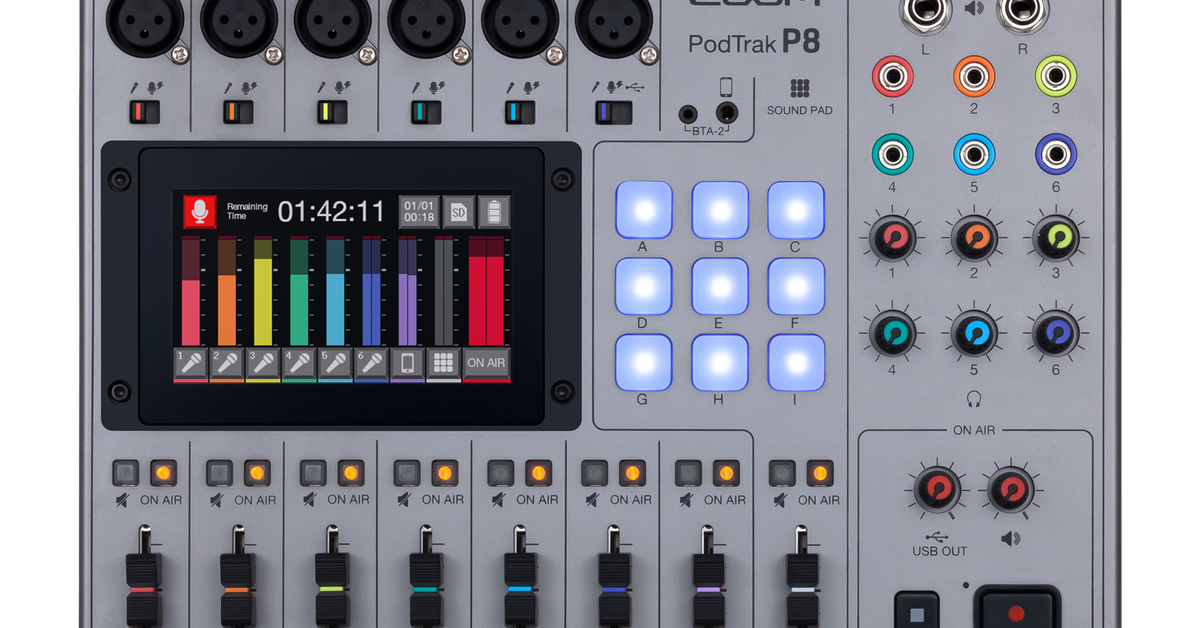Flip the dark-blue input 6 USB switch
This screenshot has width=1200, height=628.
coord(612,112)
